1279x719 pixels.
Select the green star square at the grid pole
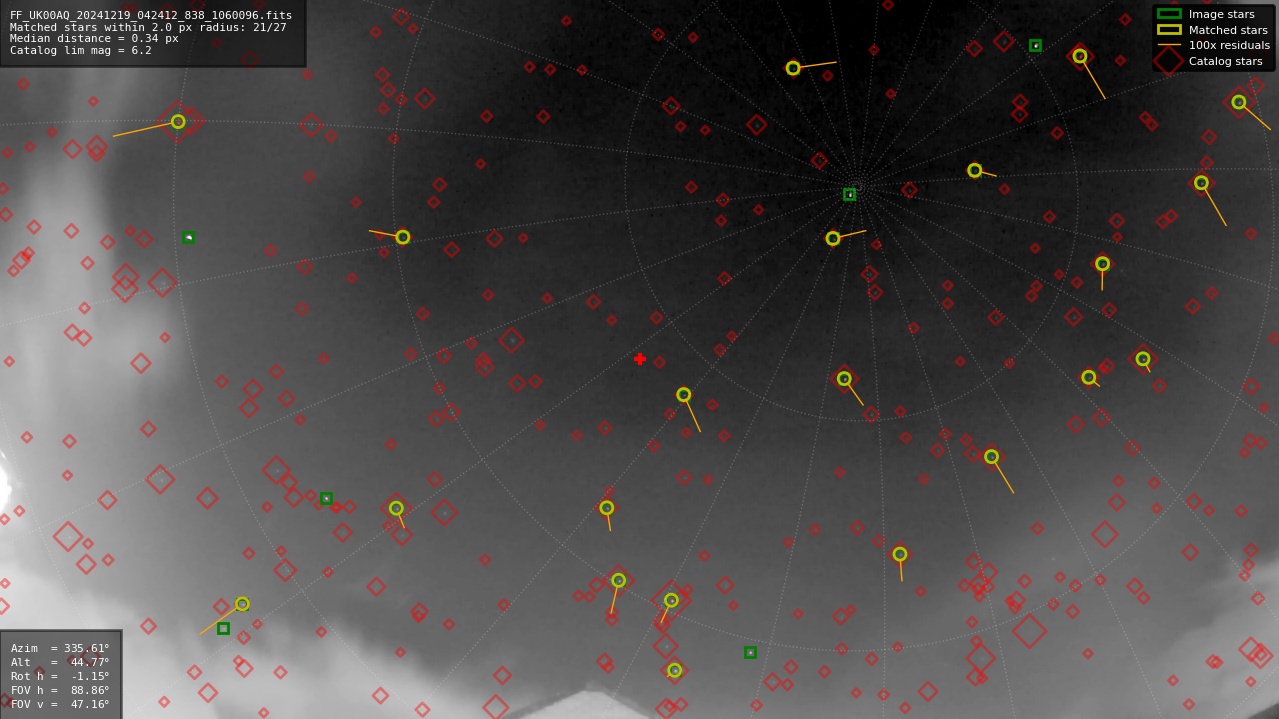pos(849,194)
